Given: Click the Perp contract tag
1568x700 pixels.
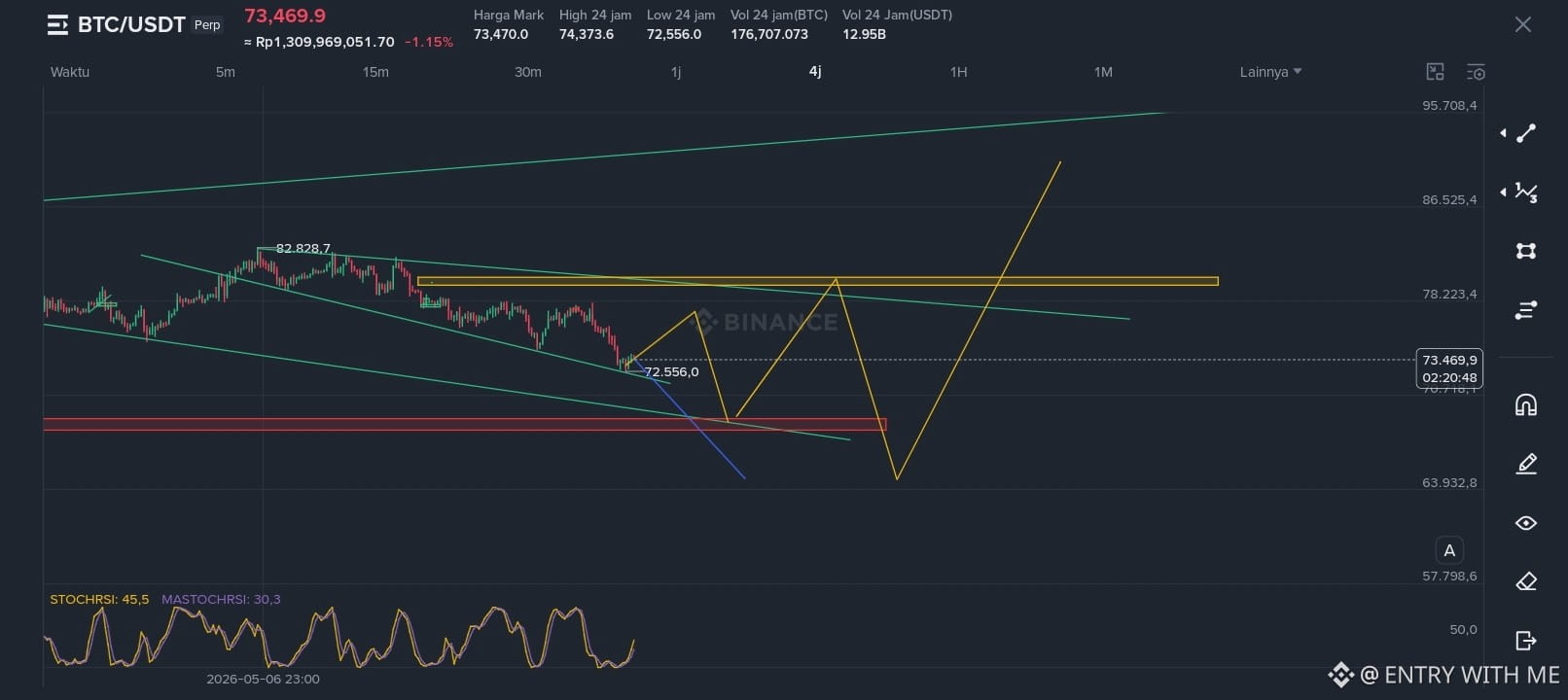Looking at the screenshot, I should click(x=207, y=24).
